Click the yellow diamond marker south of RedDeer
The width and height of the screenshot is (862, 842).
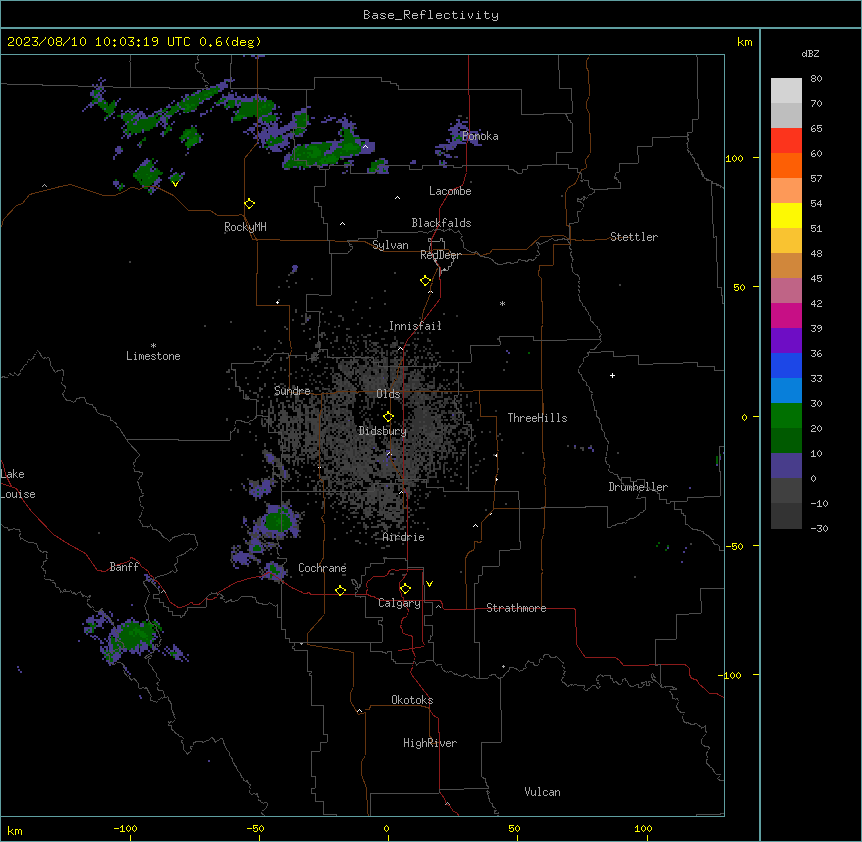[426, 281]
